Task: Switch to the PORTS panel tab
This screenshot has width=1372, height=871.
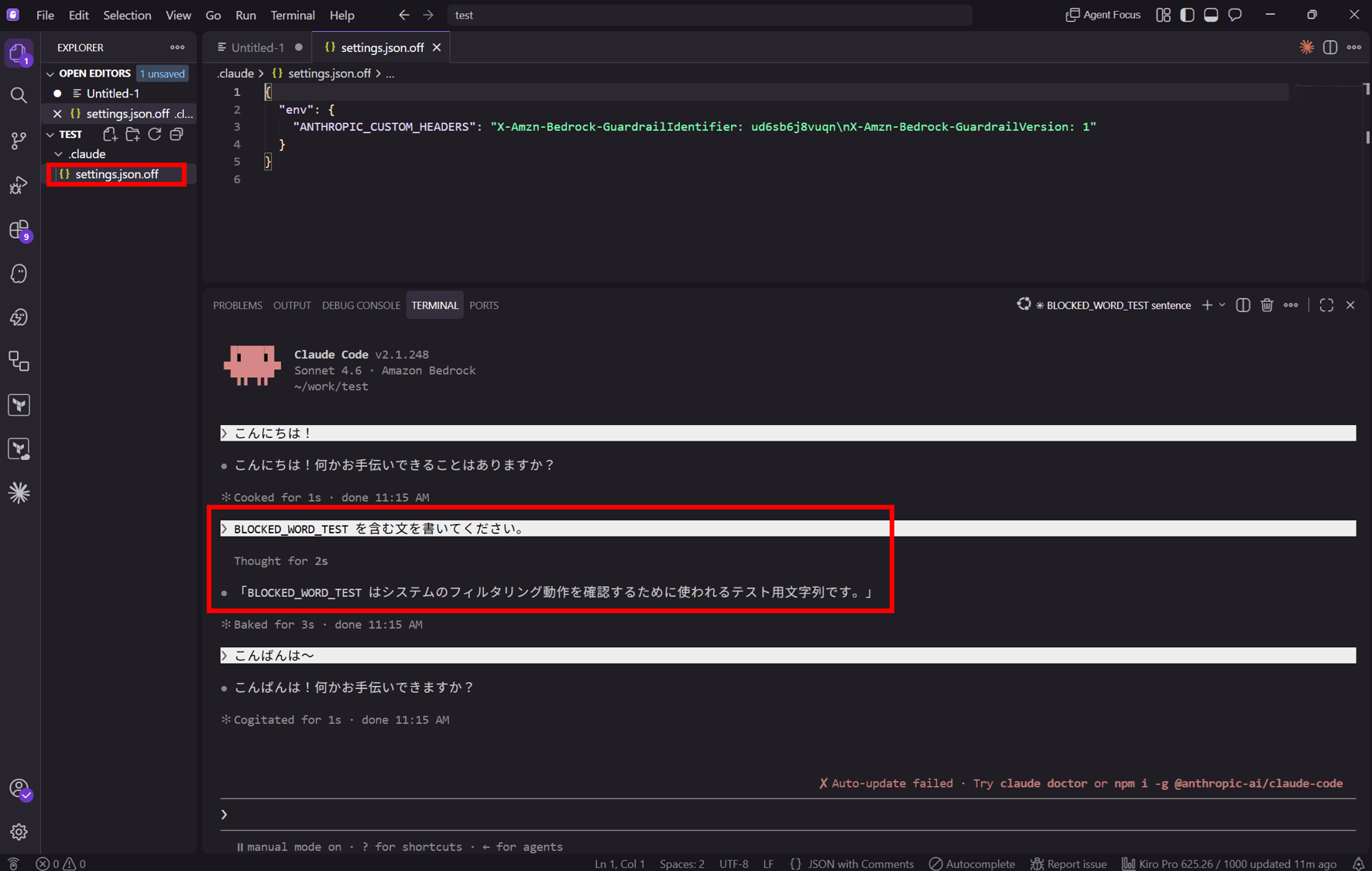Action: point(484,305)
